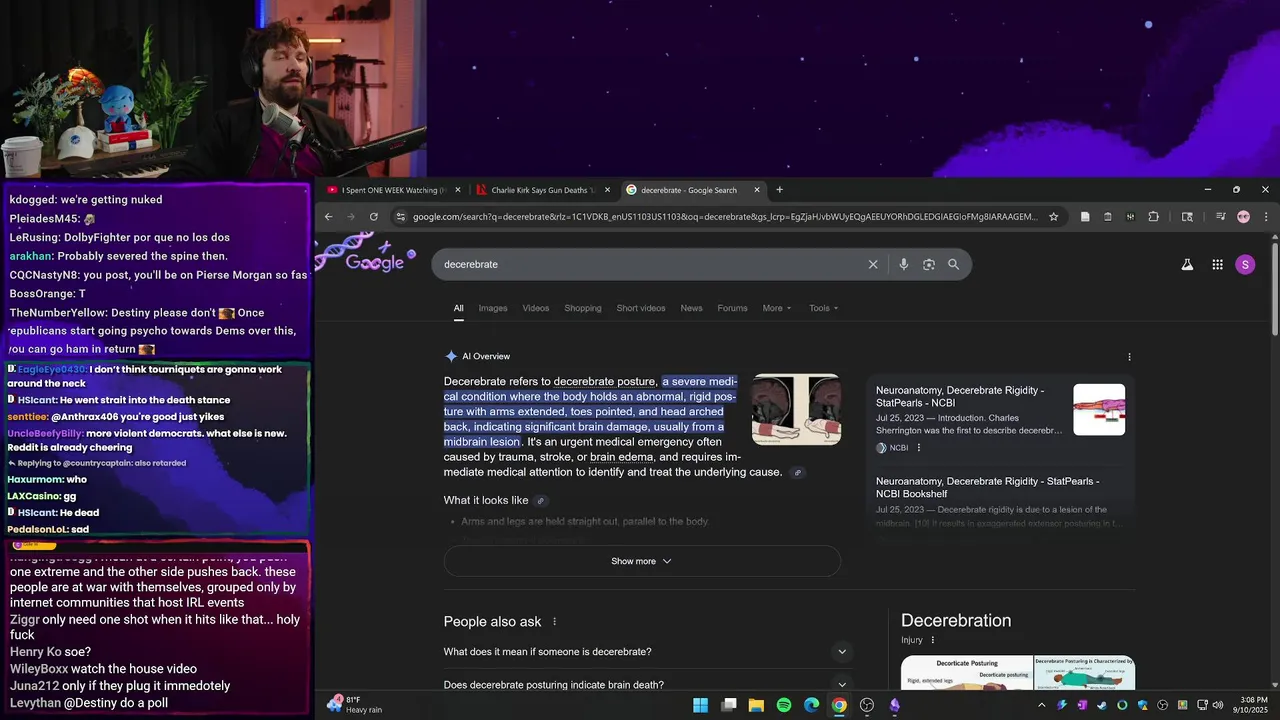Open Steam icon in system tray
The width and height of the screenshot is (1280, 720).
(1102, 705)
